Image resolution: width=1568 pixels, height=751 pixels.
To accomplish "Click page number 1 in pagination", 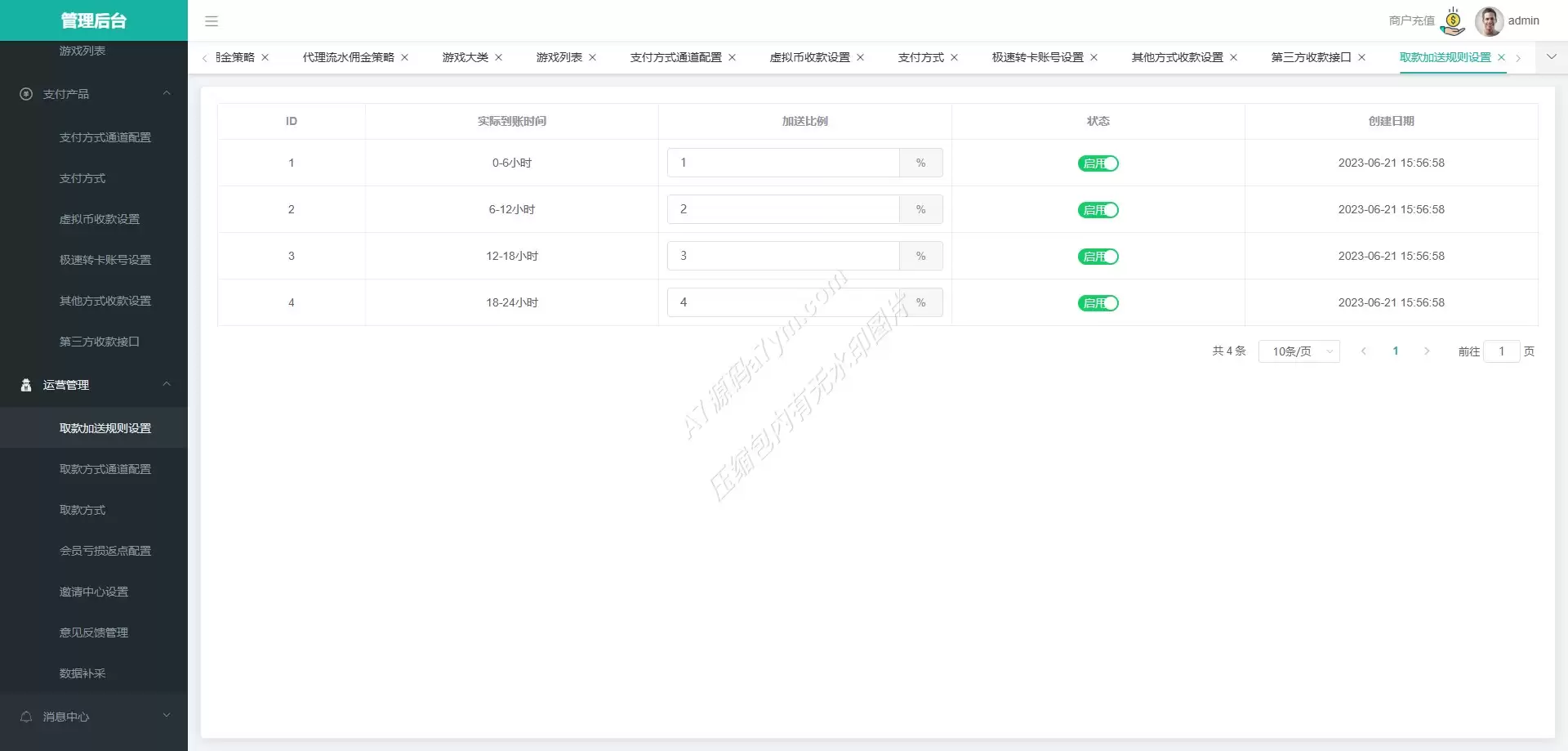I will coord(1396,351).
